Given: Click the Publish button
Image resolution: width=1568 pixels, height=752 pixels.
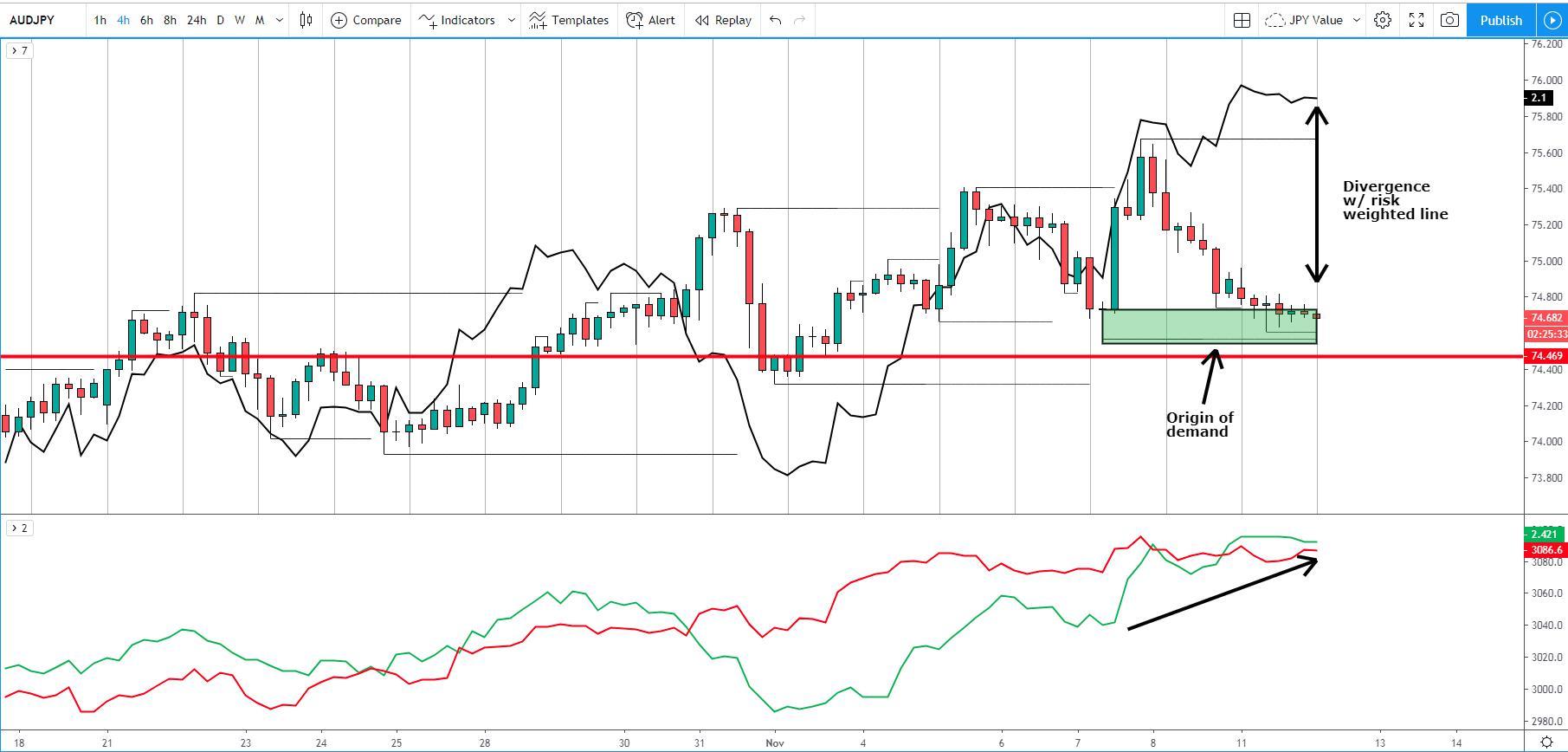Looking at the screenshot, I should coord(1500,20).
